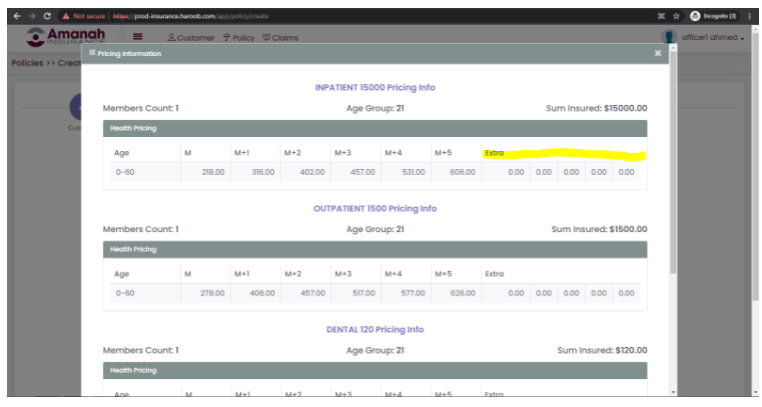This screenshot has width=762, height=407.
Task: Click the Pricing Information dialog title
Action: pyautogui.click(x=129, y=53)
